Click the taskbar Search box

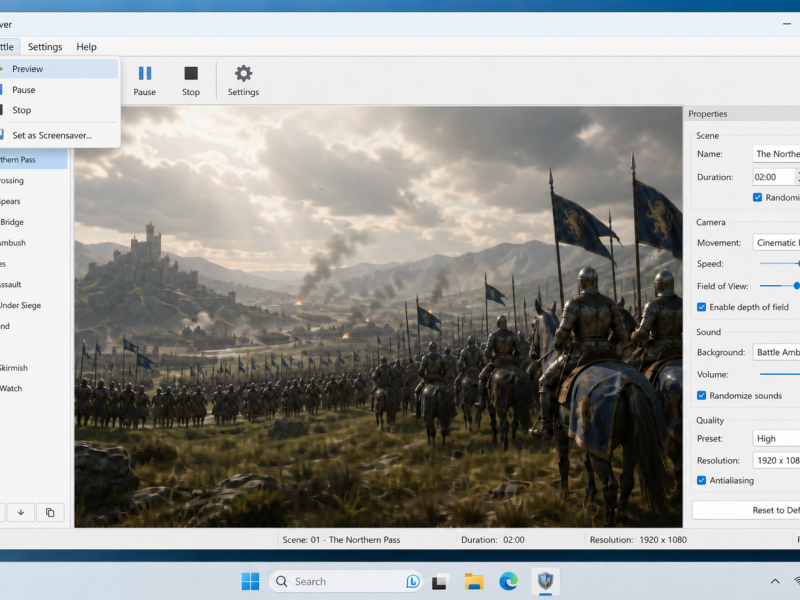click(346, 582)
